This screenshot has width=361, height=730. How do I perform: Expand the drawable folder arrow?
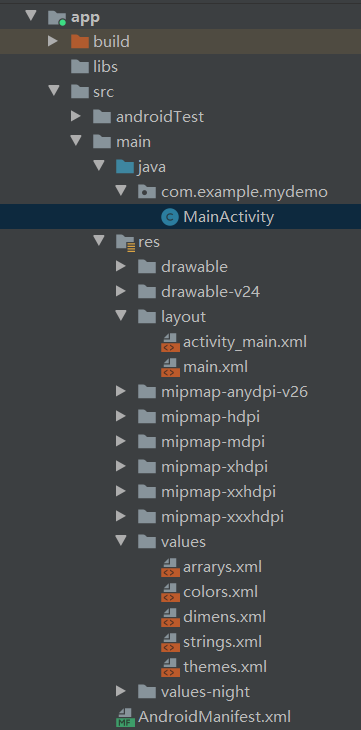tap(121, 266)
